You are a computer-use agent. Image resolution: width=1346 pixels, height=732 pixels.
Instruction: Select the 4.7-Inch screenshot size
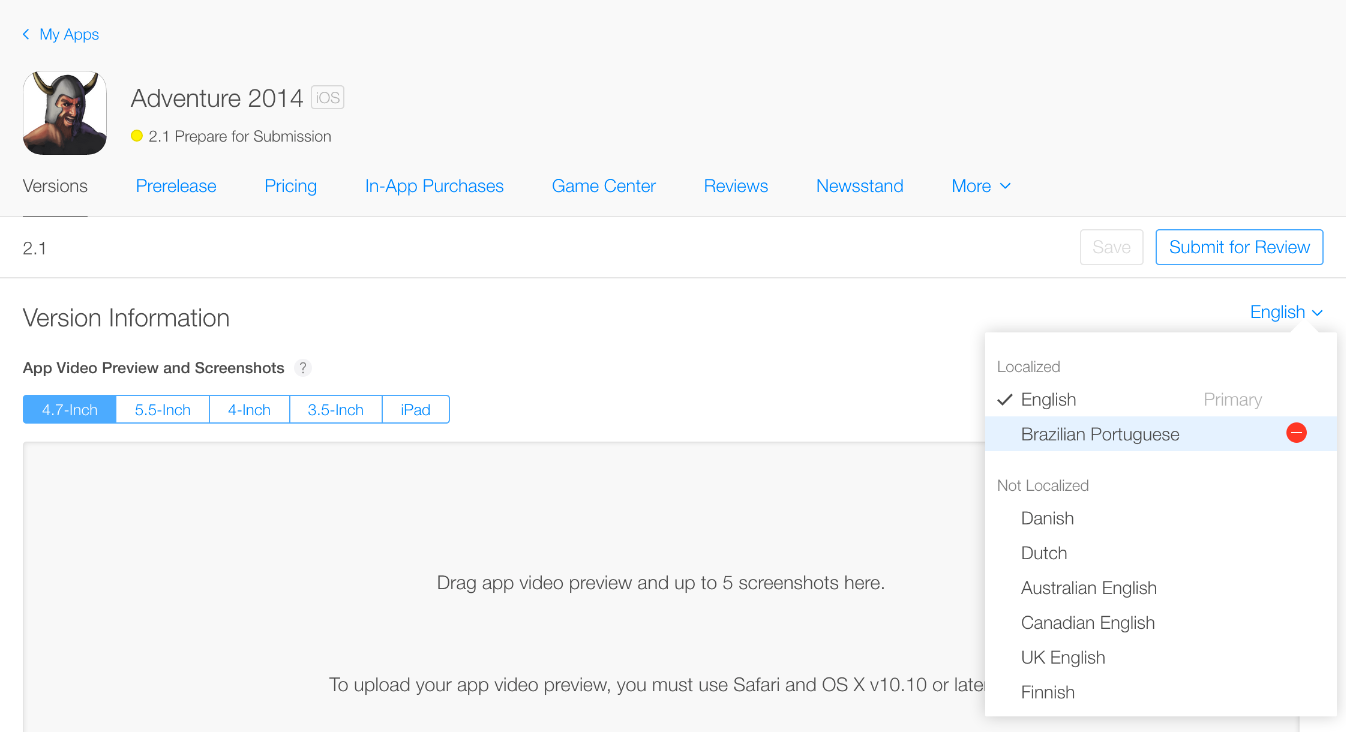(70, 410)
